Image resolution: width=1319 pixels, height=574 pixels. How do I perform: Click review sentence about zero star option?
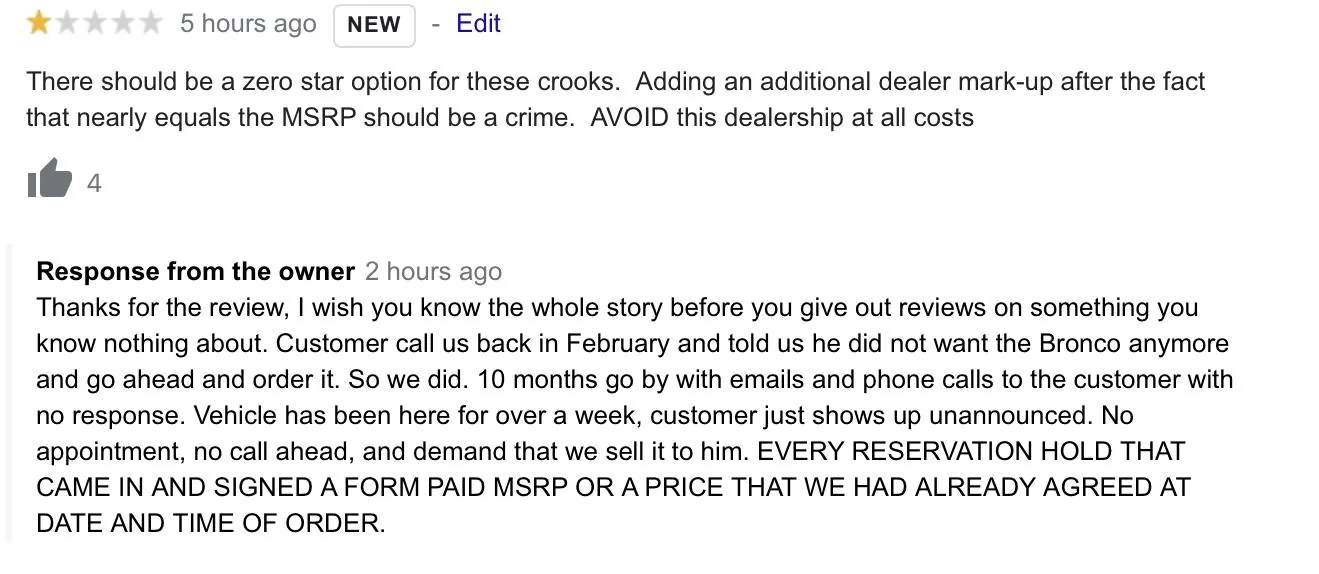[323, 81]
